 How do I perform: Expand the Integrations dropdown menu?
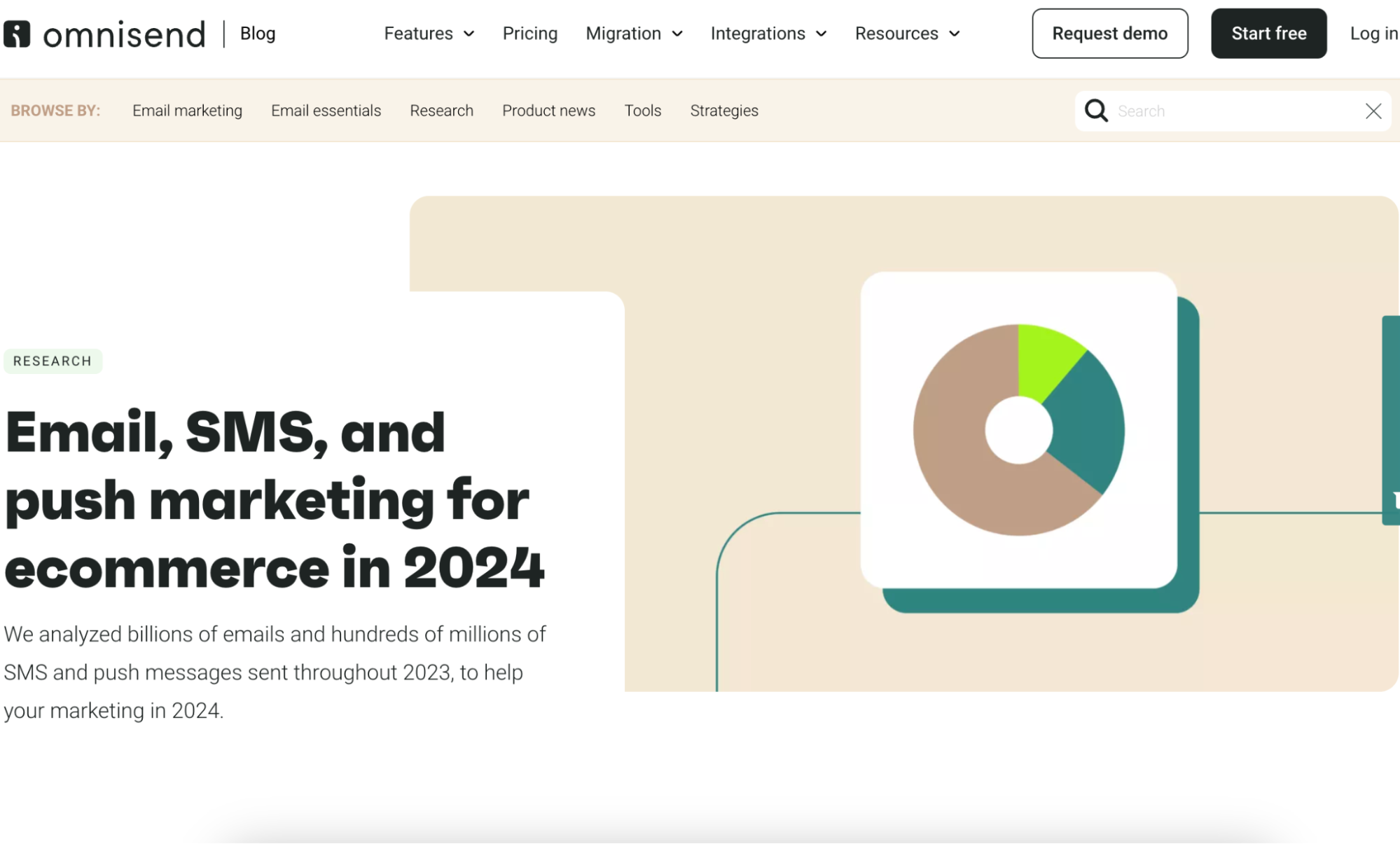click(x=768, y=34)
